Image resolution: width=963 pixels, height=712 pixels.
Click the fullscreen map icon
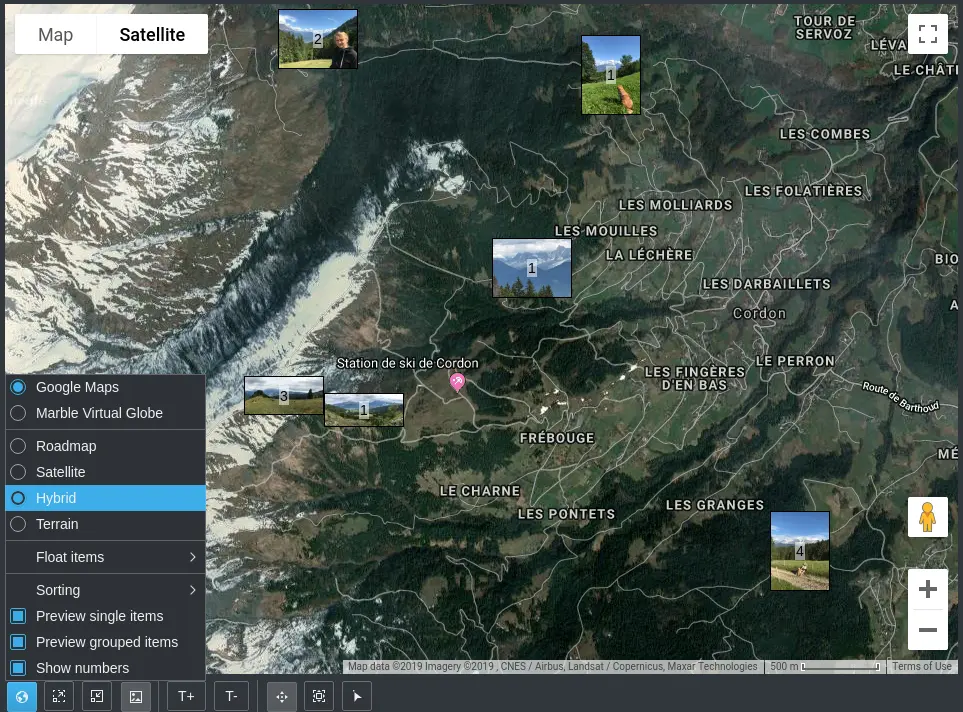928,33
